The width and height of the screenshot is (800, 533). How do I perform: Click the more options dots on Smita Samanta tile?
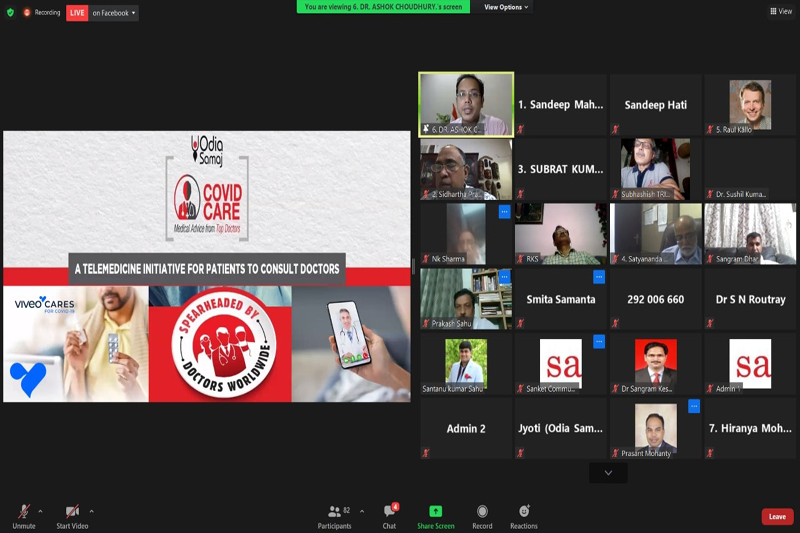tap(599, 277)
